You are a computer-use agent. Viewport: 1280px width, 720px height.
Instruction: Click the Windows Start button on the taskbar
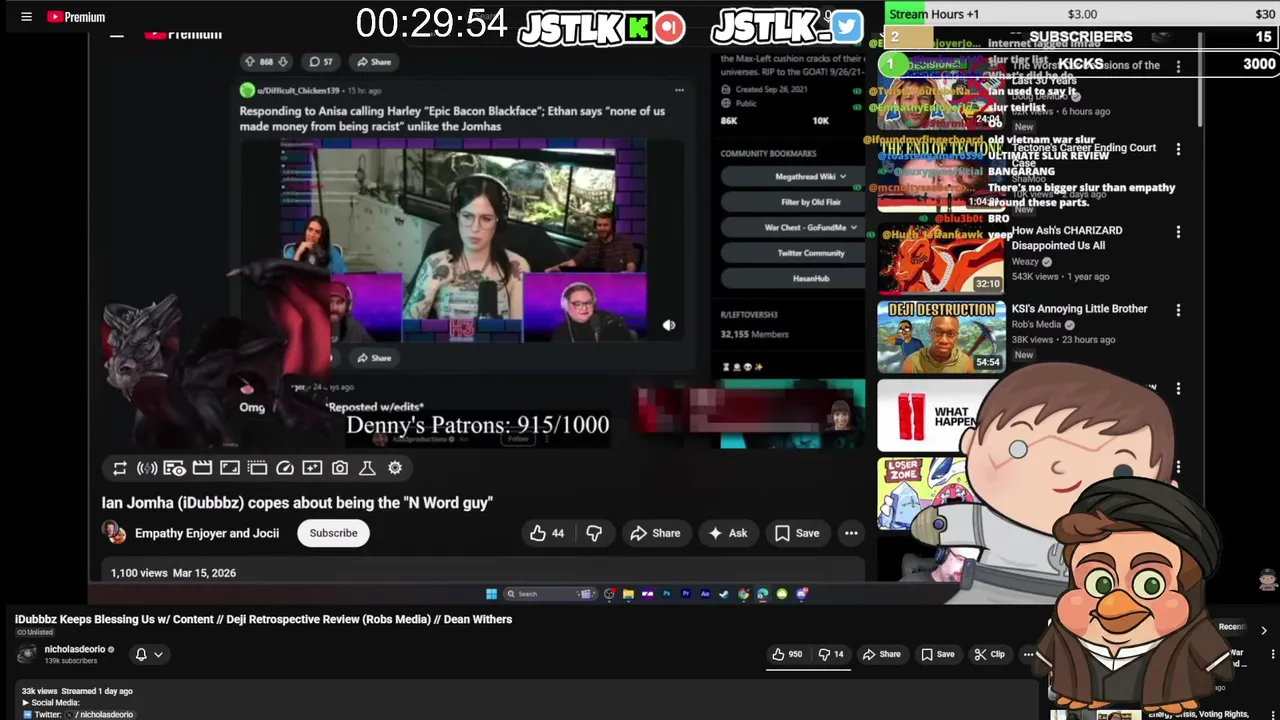pyautogui.click(x=491, y=594)
